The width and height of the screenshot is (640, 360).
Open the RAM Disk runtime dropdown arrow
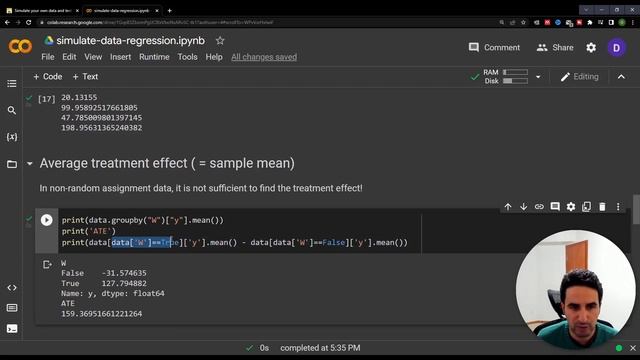pyautogui.click(x=538, y=77)
